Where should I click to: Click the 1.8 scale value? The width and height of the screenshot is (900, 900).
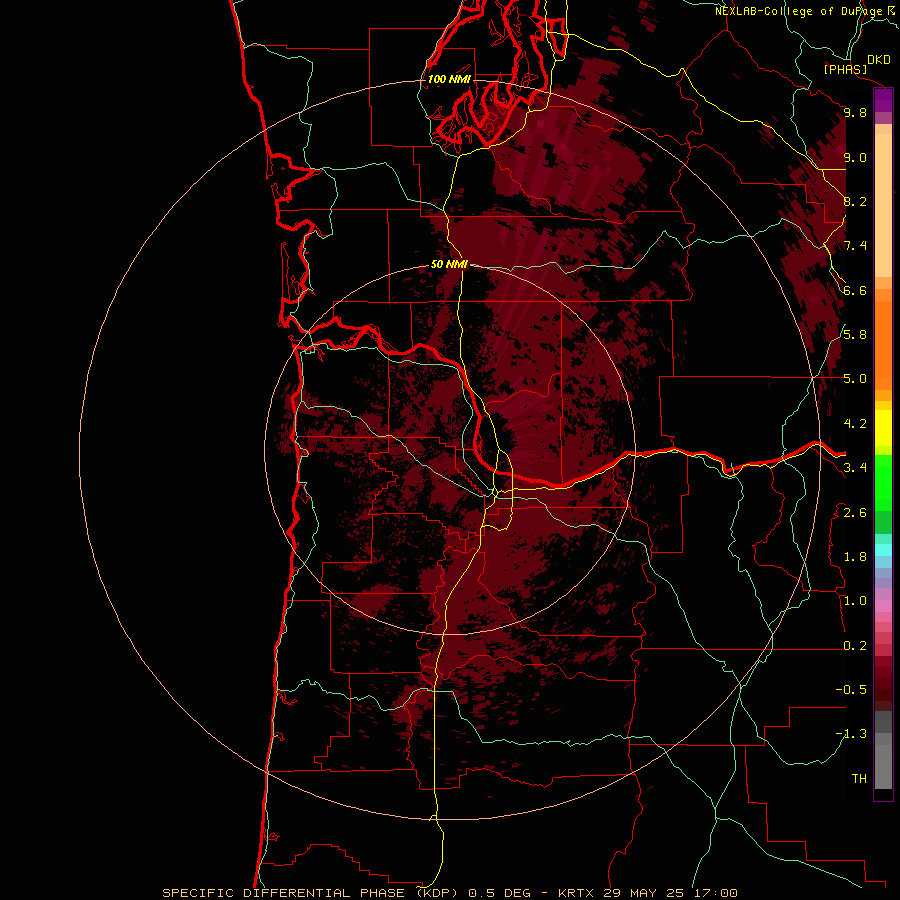point(855,557)
